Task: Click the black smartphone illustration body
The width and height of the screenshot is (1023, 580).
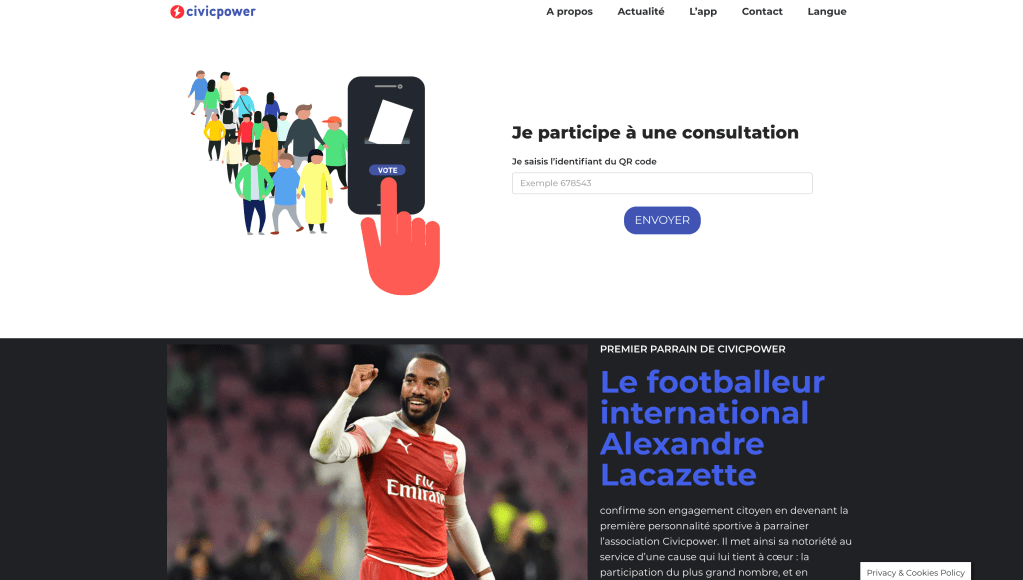Action: (386, 145)
